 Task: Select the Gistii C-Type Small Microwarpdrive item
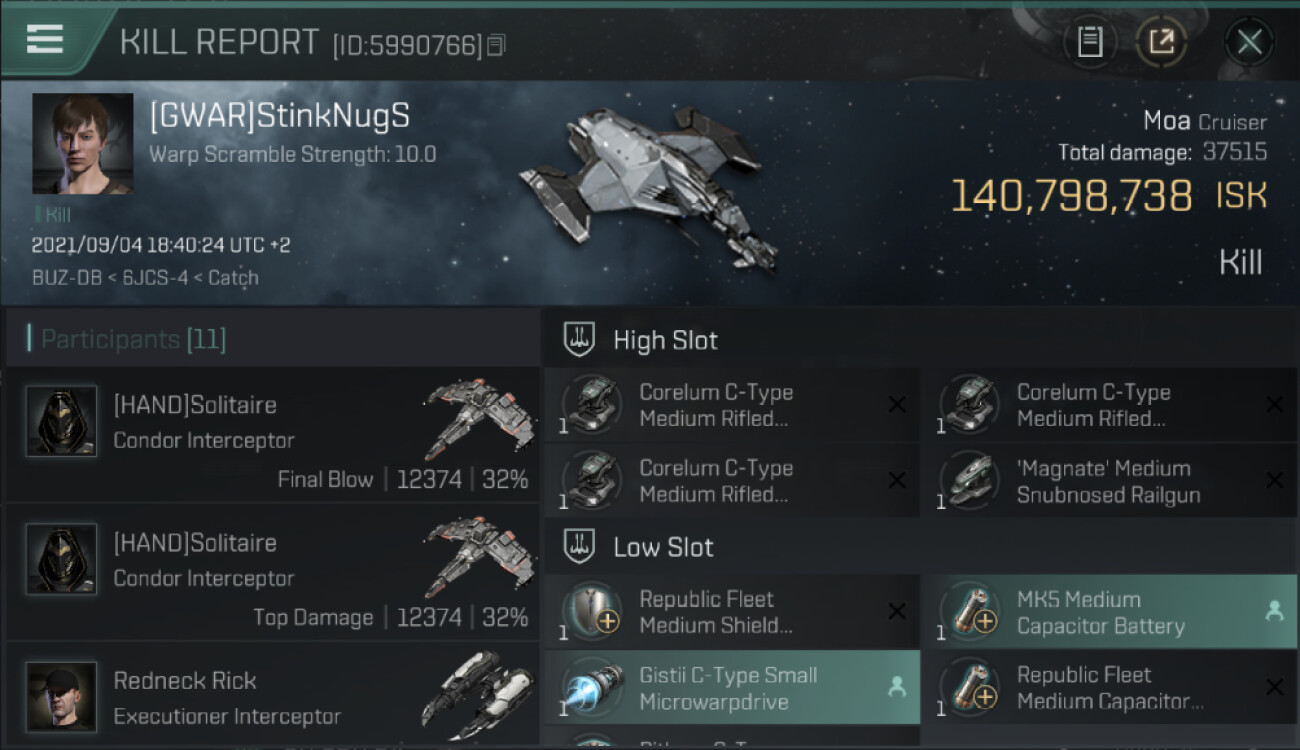(x=731, y=688)
